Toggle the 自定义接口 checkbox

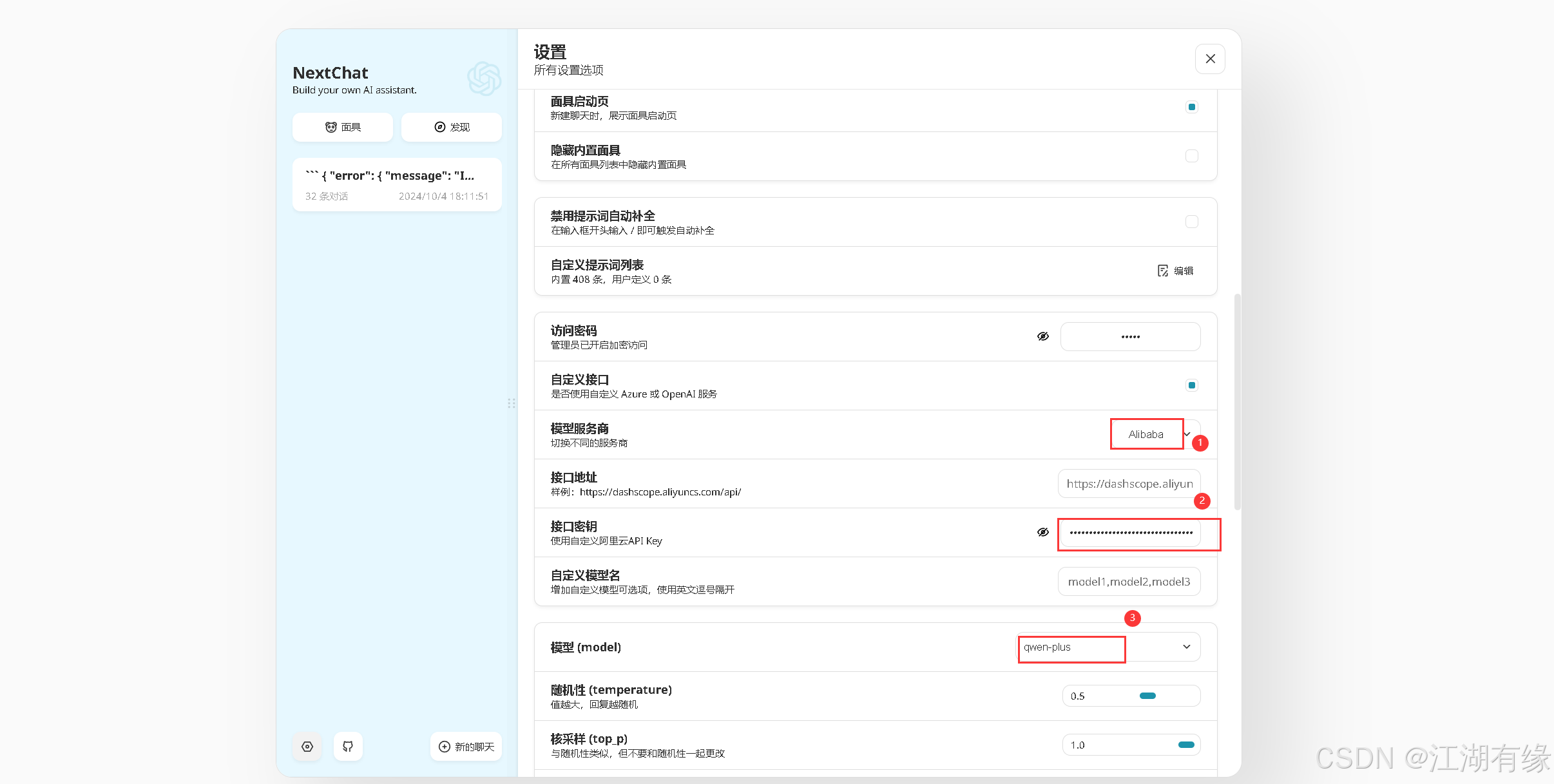pyautogui.click(x=1192, y=385)
